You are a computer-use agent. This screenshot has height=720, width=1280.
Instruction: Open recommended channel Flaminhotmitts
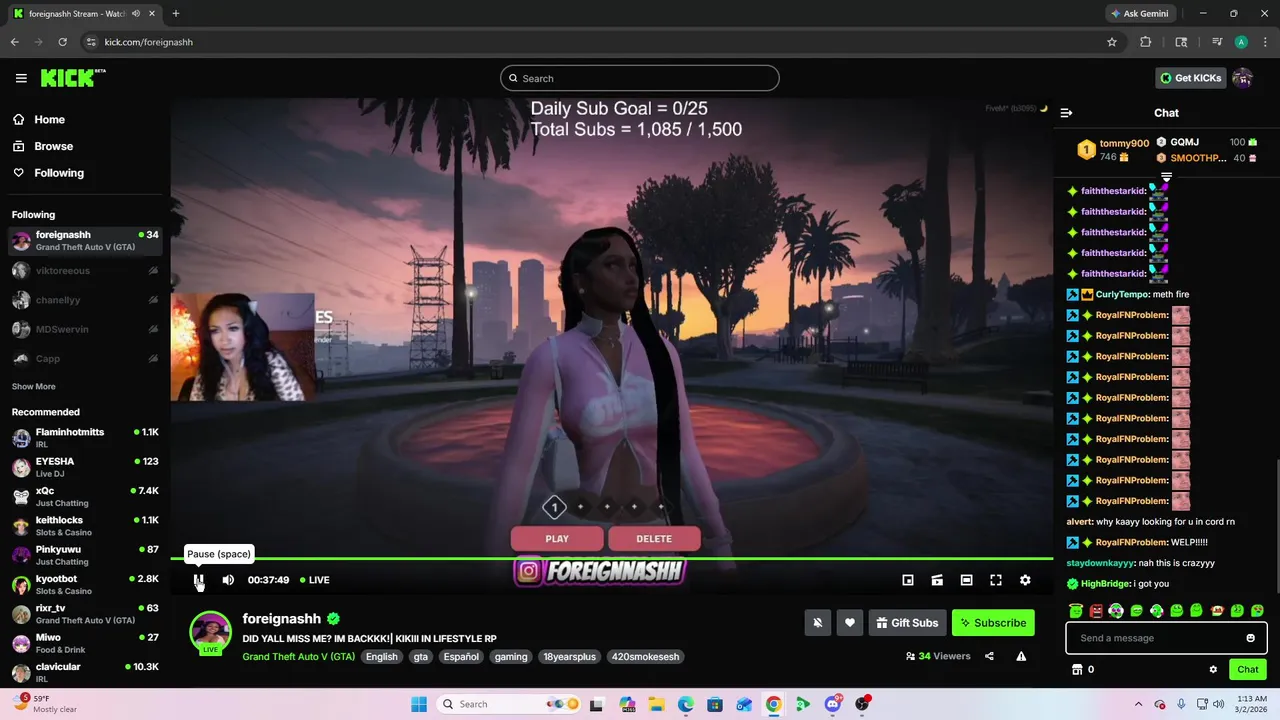(x=85, y=438)
